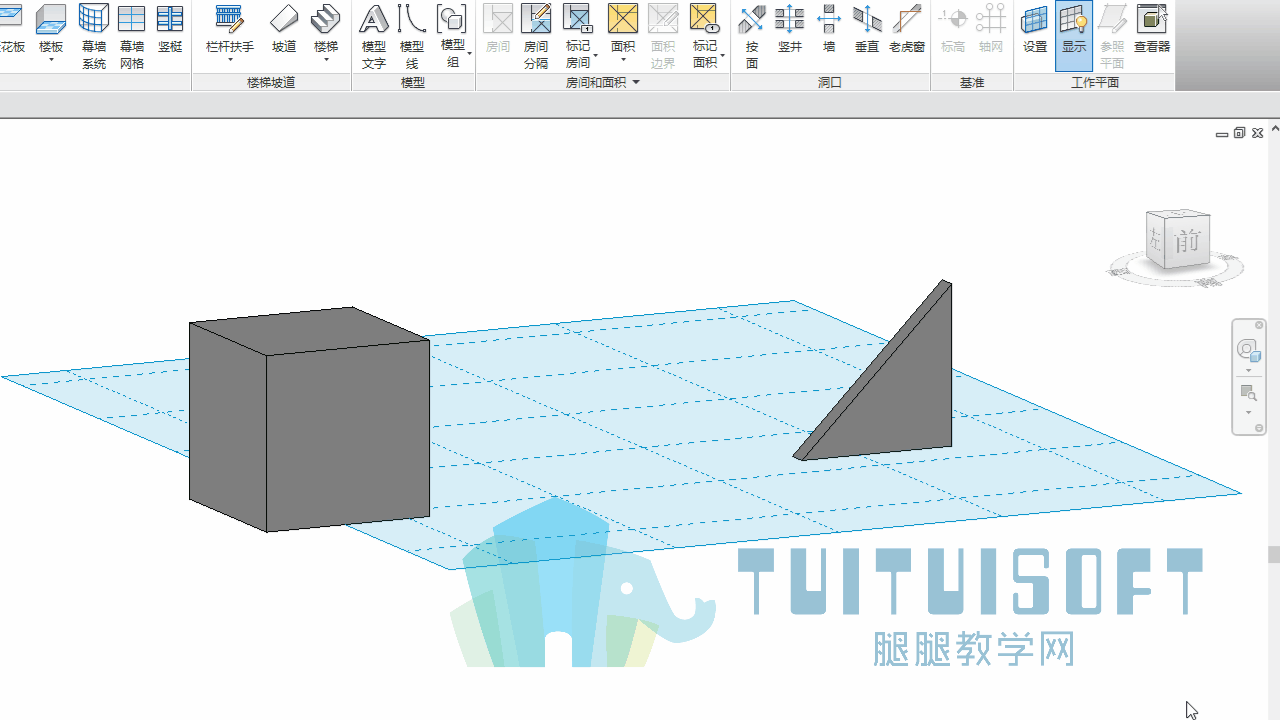Select the 坡道 ramp tool
Viewport: 1280px width, 720px height.
pyautogui.click(x=284, y=28)
